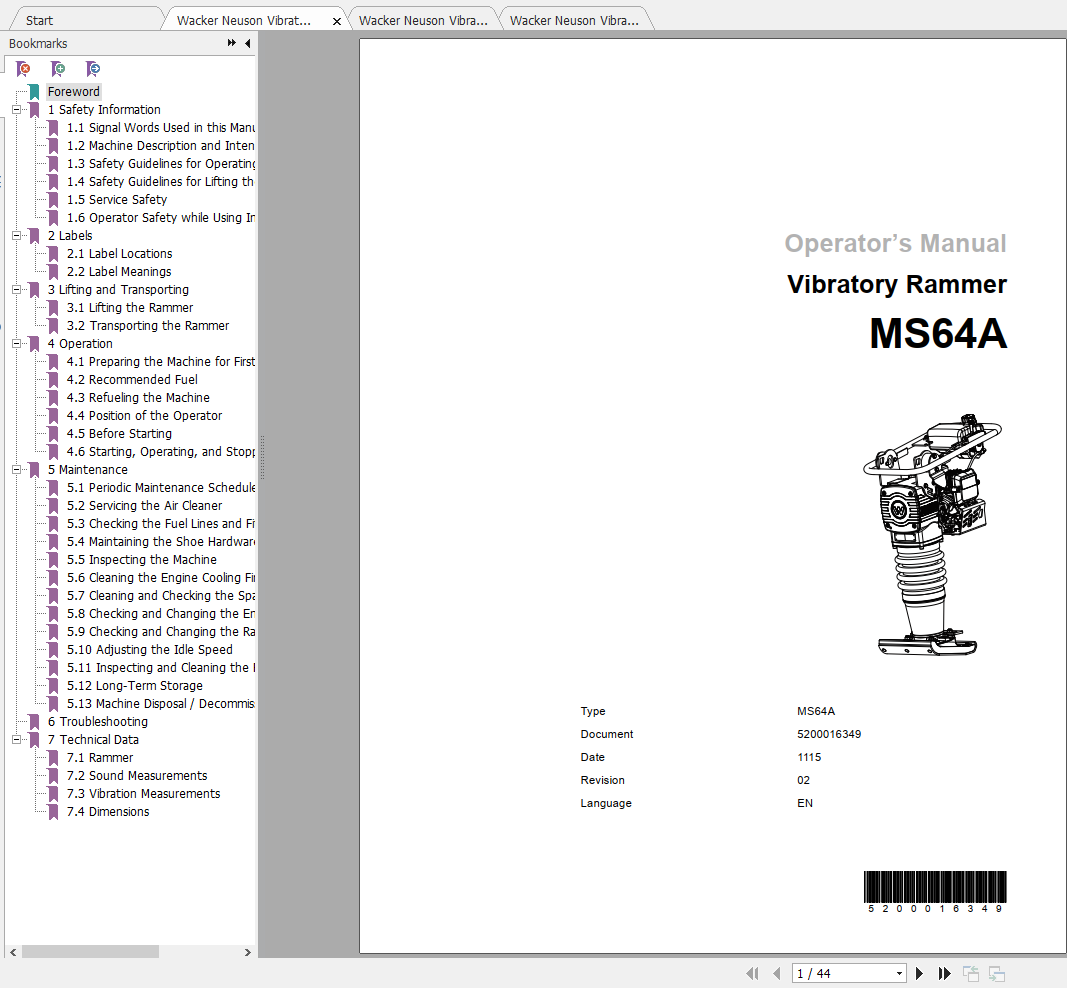The width and height of the screenshot is (1067, 988).
Task: Open 4.5 Before Starting bookmark
Action: [119, 434]
